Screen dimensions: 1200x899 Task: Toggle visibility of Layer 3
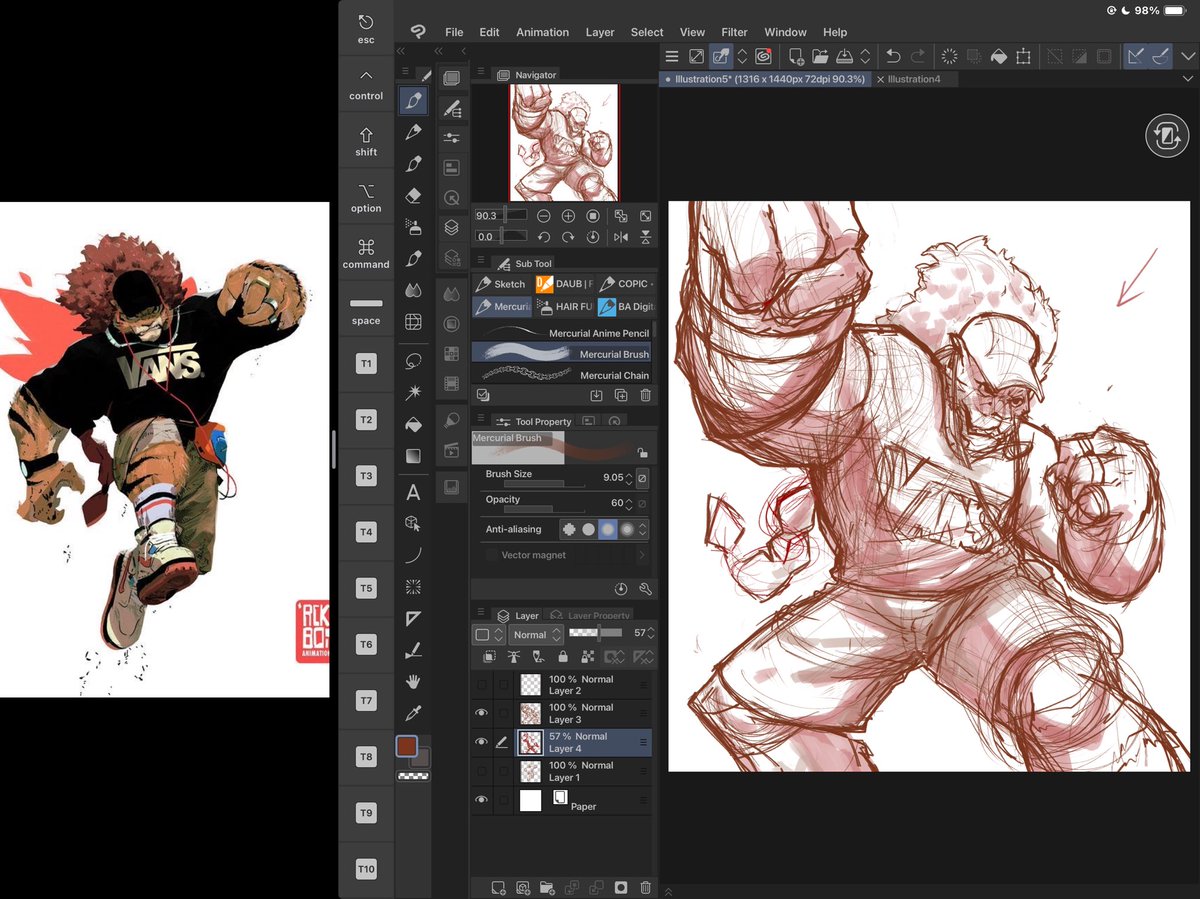pyautogui.click(x=481, y=713)
